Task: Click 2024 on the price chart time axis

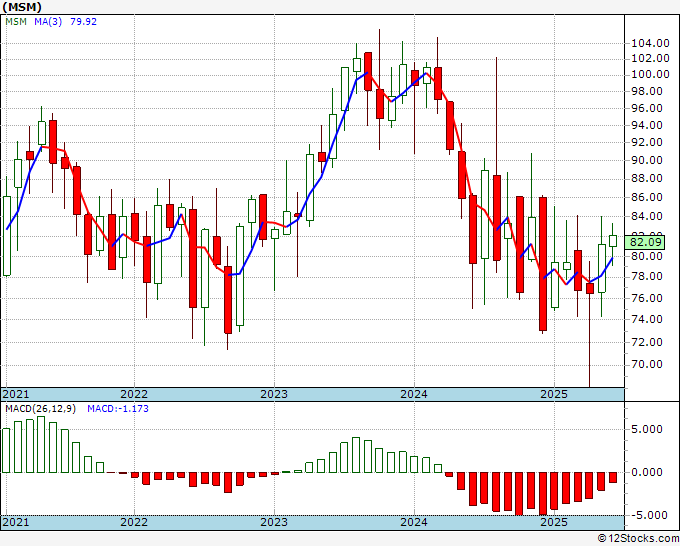Action: pyautogui.click(x=414, y=394)
